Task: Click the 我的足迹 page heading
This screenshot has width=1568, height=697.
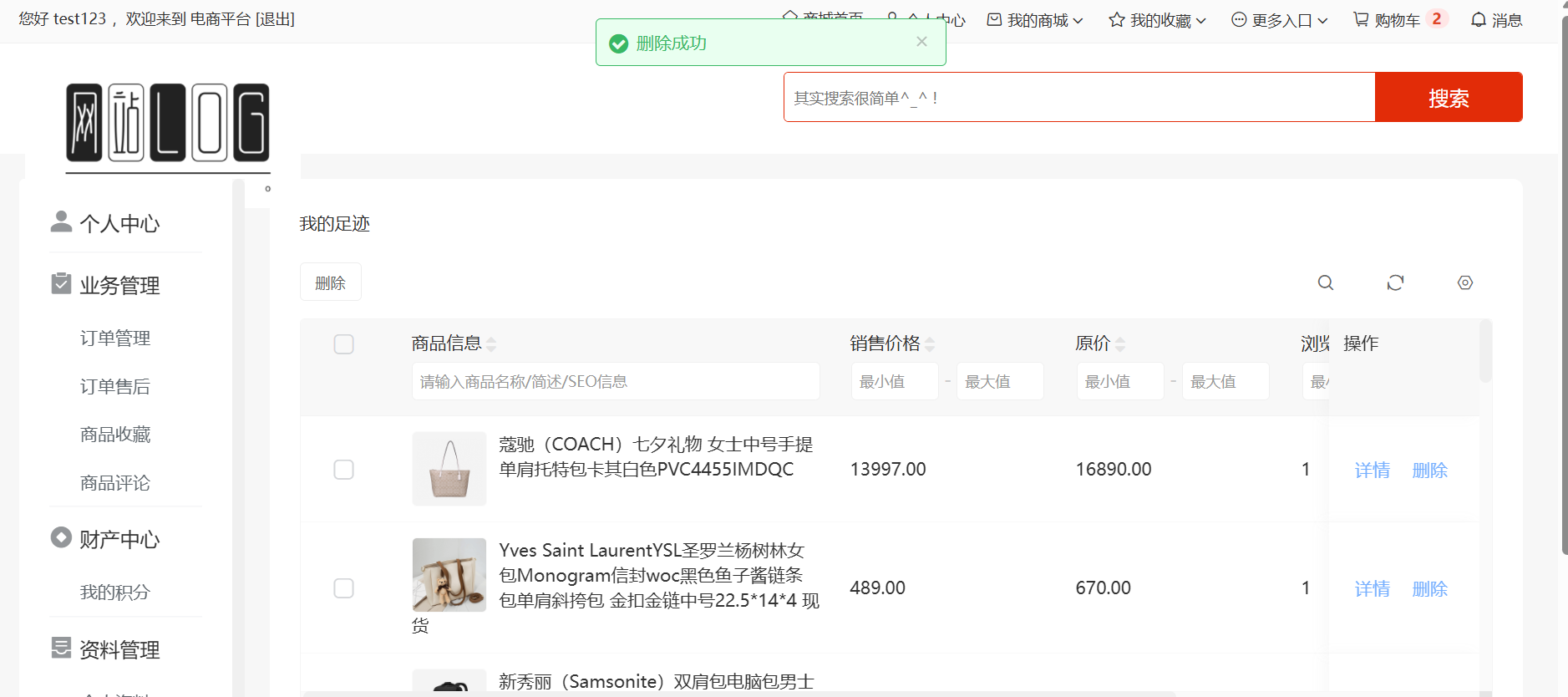Action: tap(335, 224)
